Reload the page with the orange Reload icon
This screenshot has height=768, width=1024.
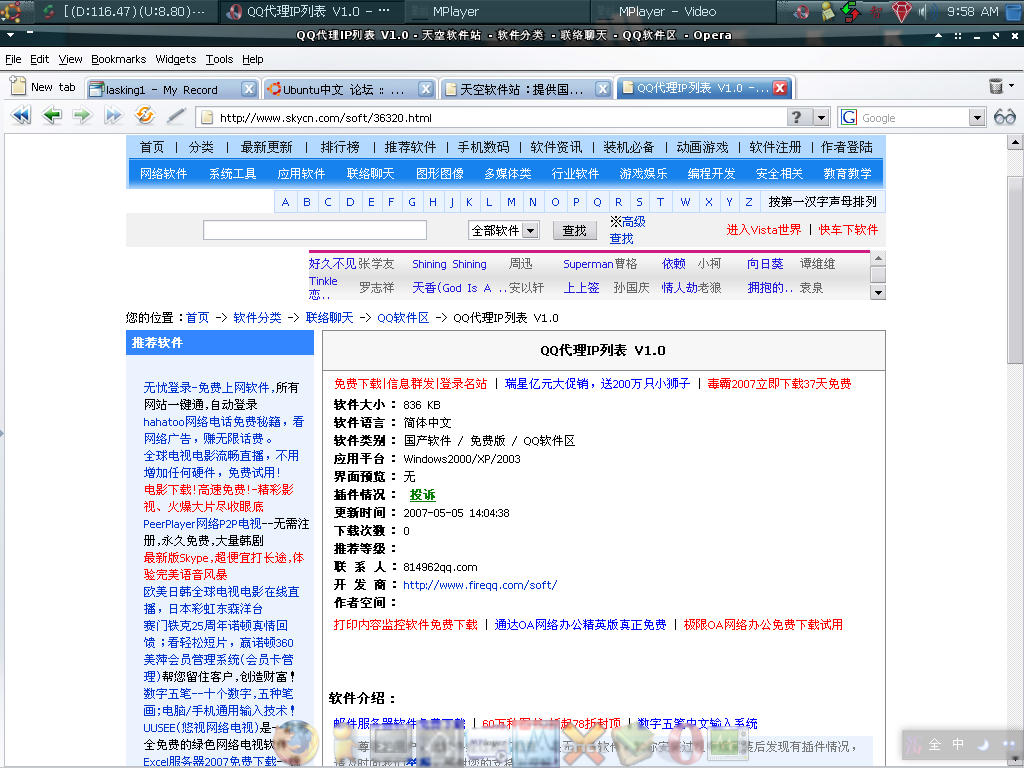click(x=144, y=115)
